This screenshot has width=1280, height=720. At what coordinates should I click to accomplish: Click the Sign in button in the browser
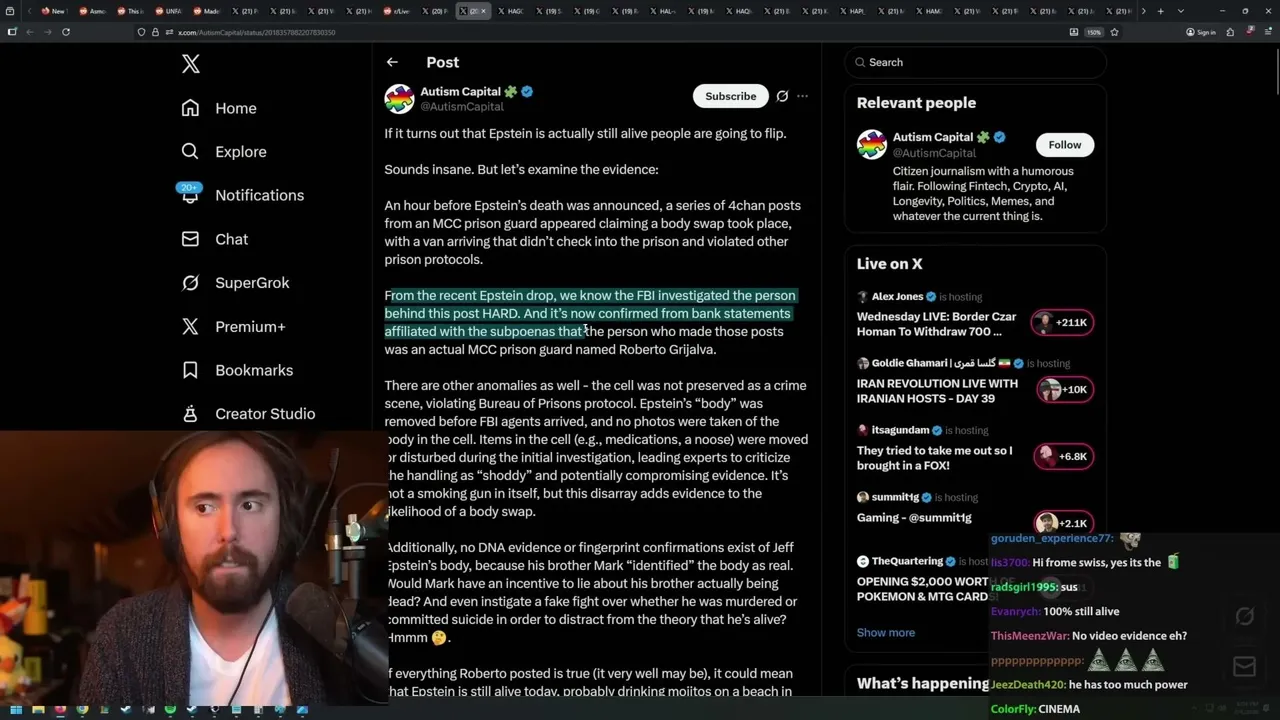coord(1201,32)
